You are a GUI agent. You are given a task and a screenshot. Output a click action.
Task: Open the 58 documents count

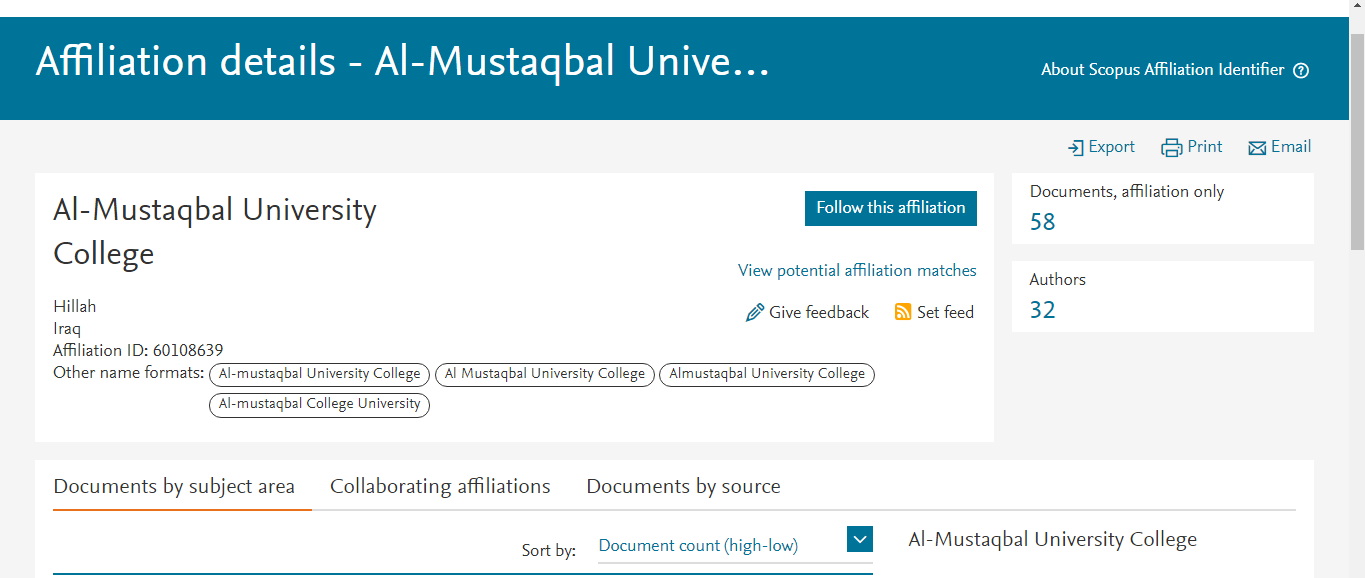click(1042, 222)
